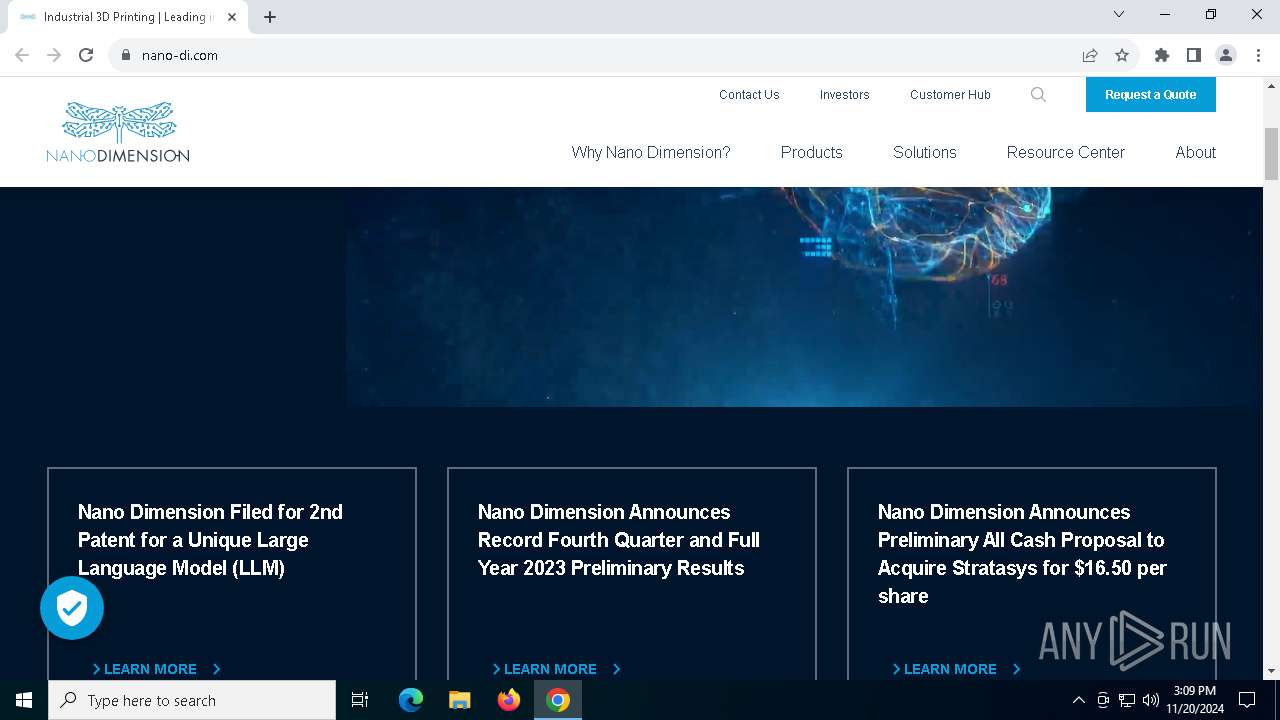This screenshot has width=1280, height=720.
Task: Open the website search magnifier icon
Action: pos(1038,95)
